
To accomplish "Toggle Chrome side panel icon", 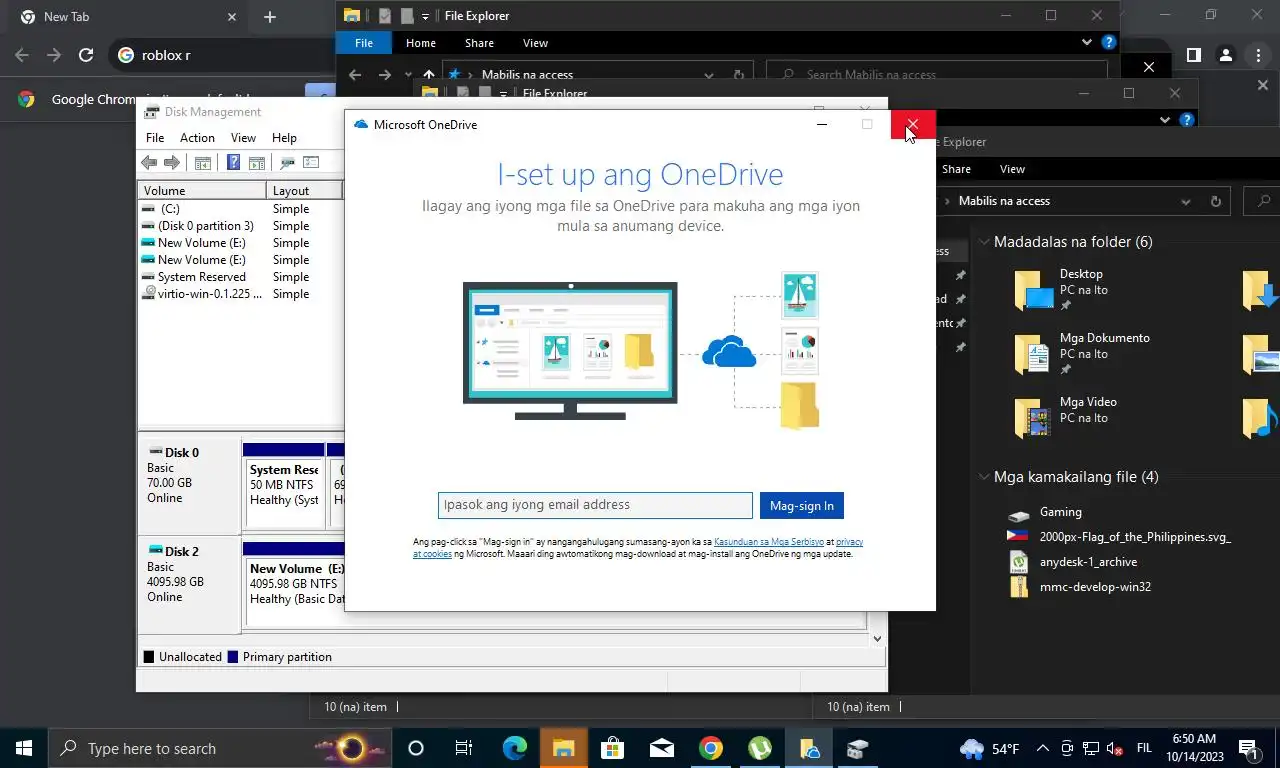I will pos(1193,55).
